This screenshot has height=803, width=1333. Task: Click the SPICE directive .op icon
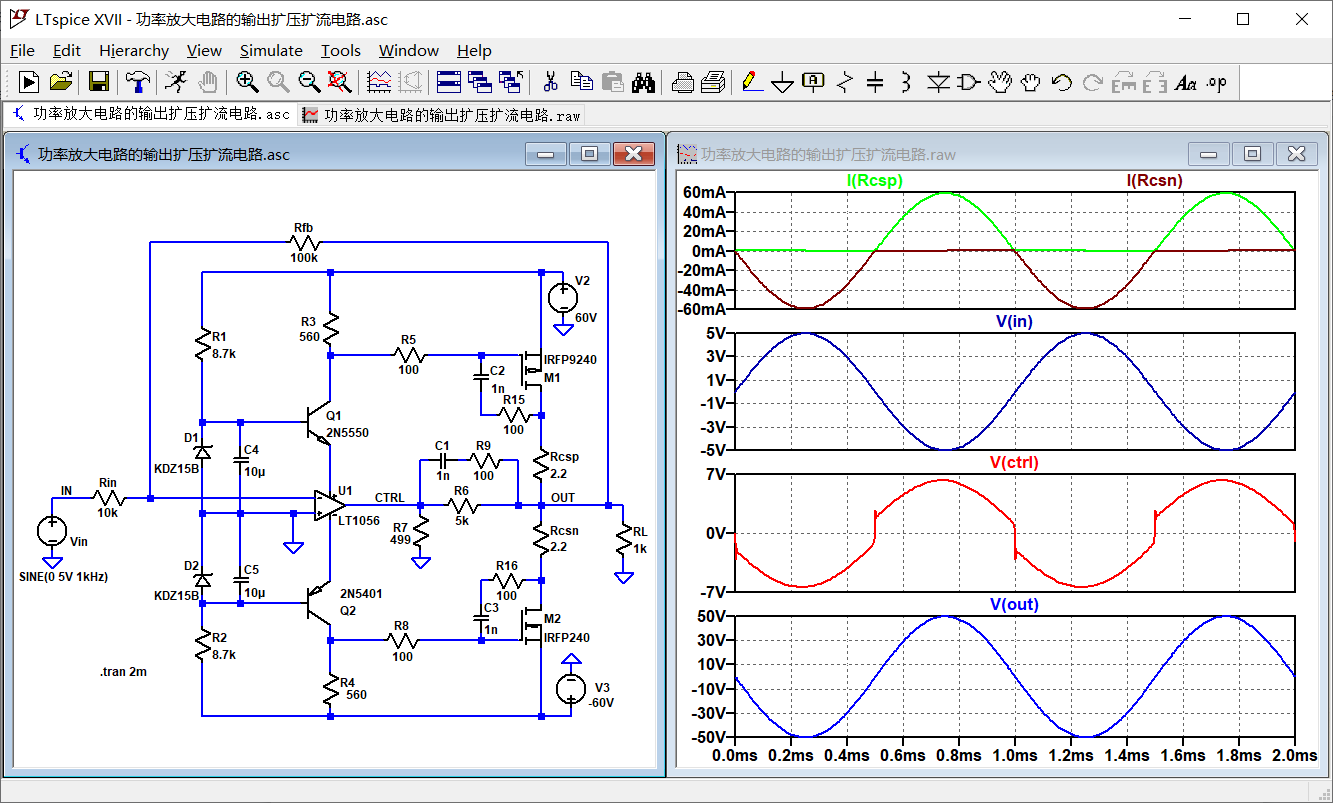tap(1216, 82)
